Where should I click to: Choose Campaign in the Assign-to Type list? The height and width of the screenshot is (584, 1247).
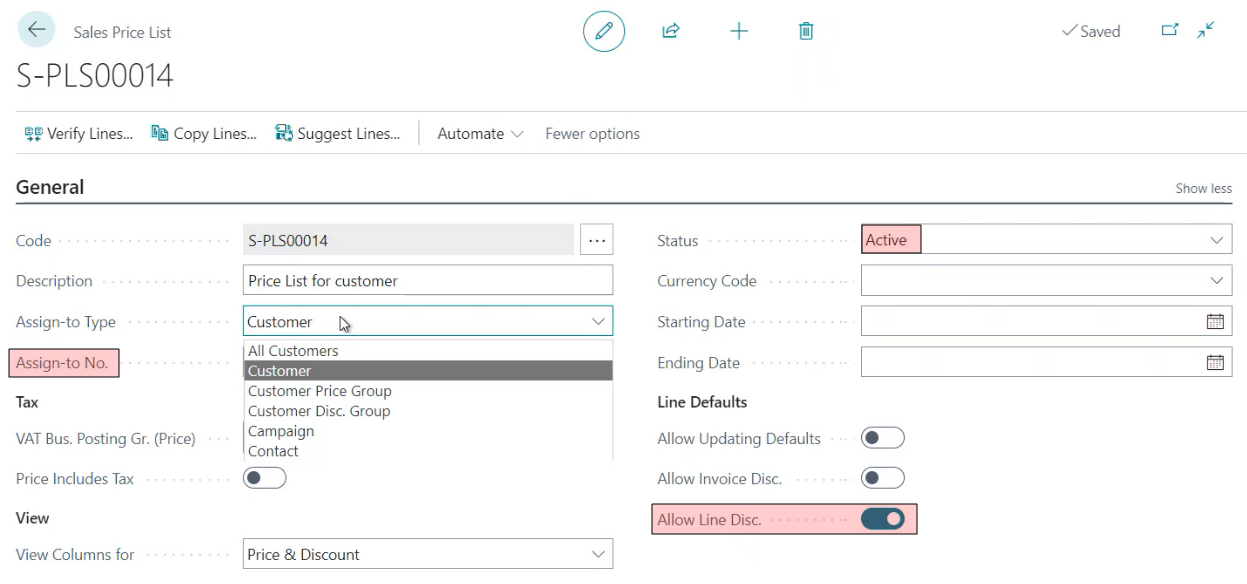tap(281, 431)
